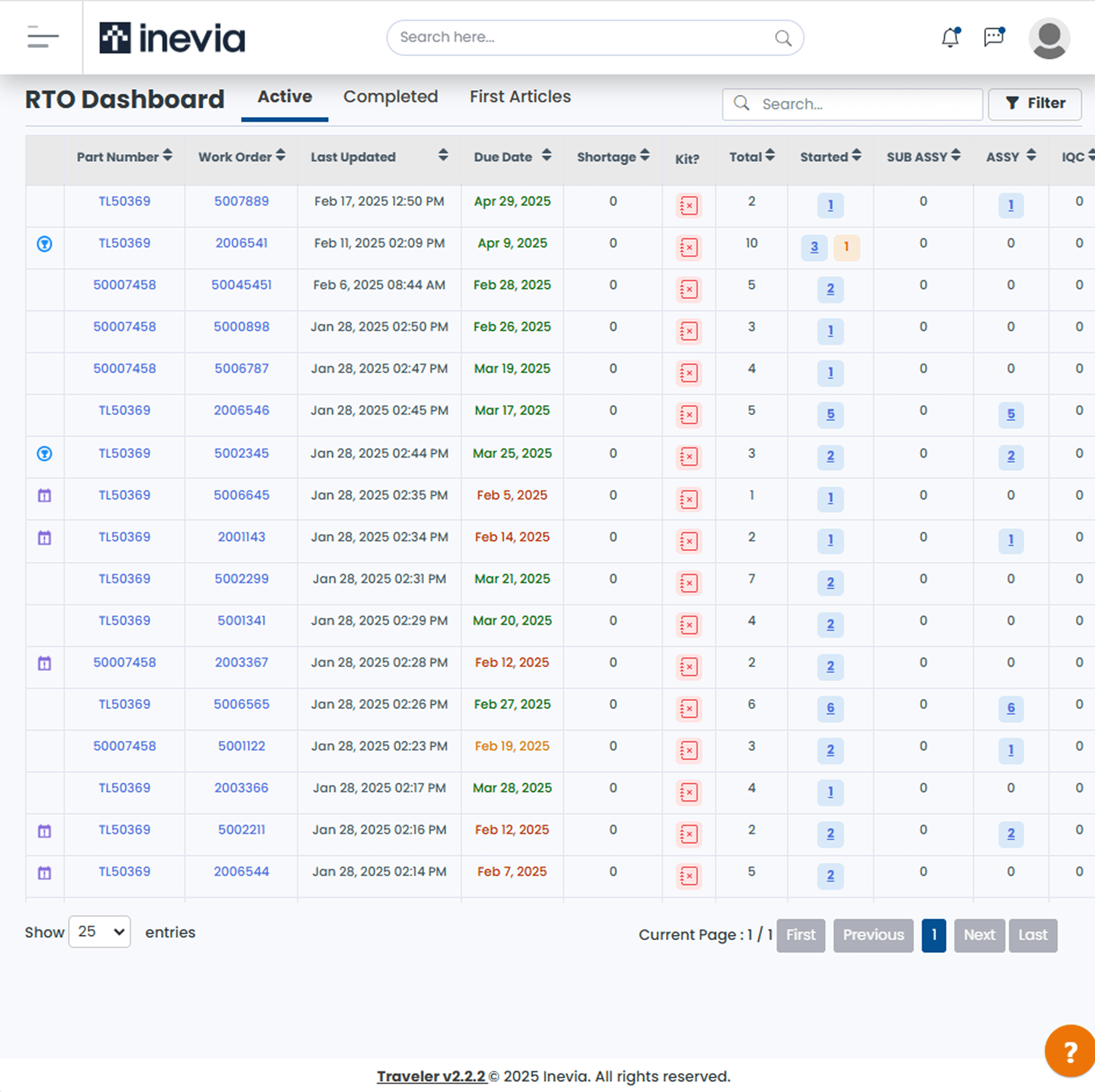Image resolution: width=1095 pixels, height=1092 pixels.
Task: Click the calendar alert icon beside work order 5006645
Action: tap(44, 495)
